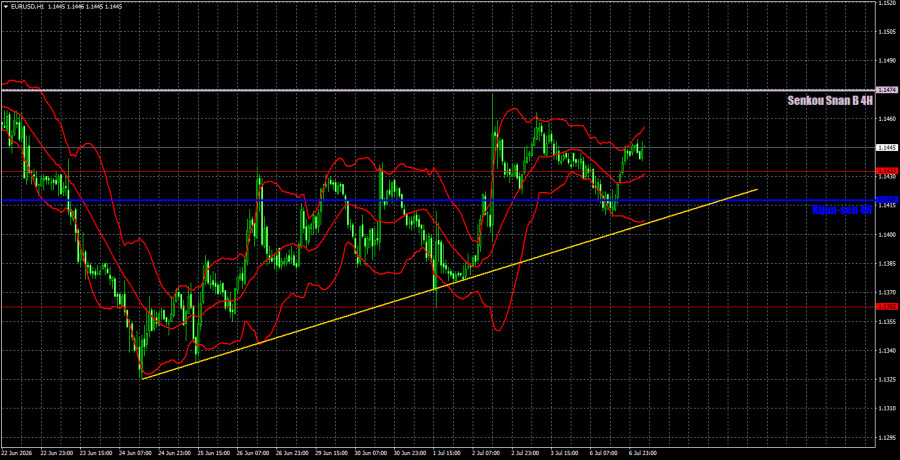
Task: Select the Kijun-sen 4H label
Action: pyautogui.click(x=842, y=210)
